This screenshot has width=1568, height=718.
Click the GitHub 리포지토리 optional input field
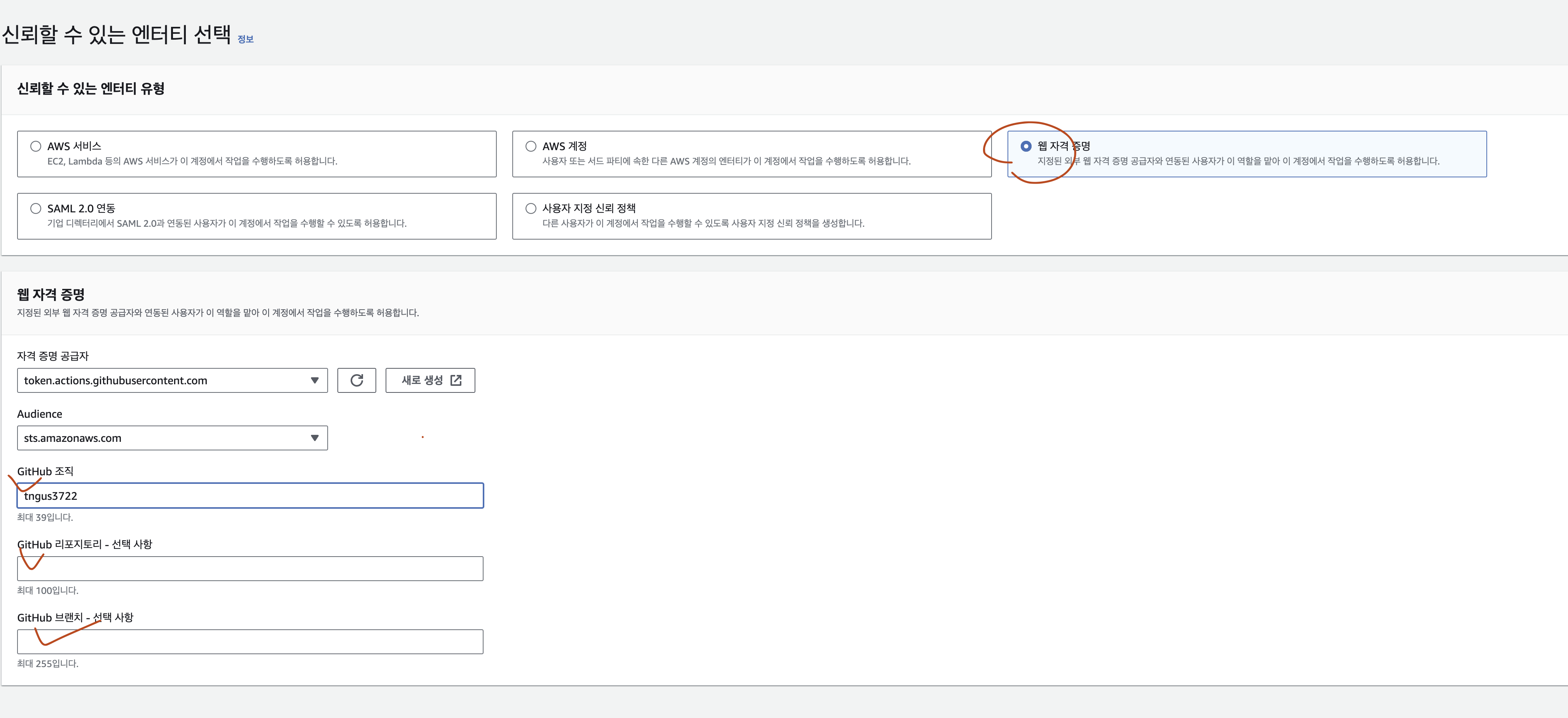point(250,568)
